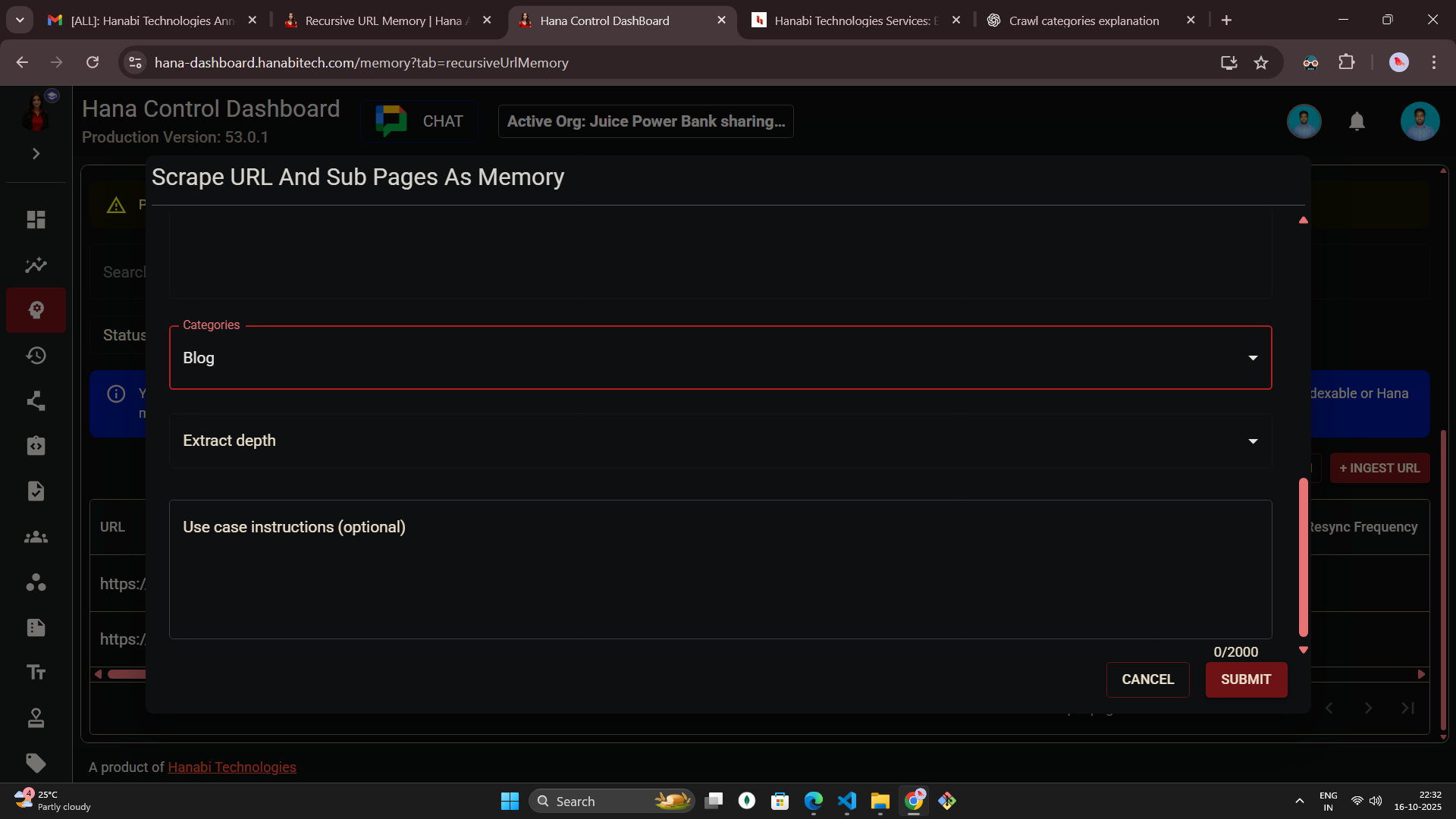Open the Categories dropdown showing Blog

coord(720,358)
